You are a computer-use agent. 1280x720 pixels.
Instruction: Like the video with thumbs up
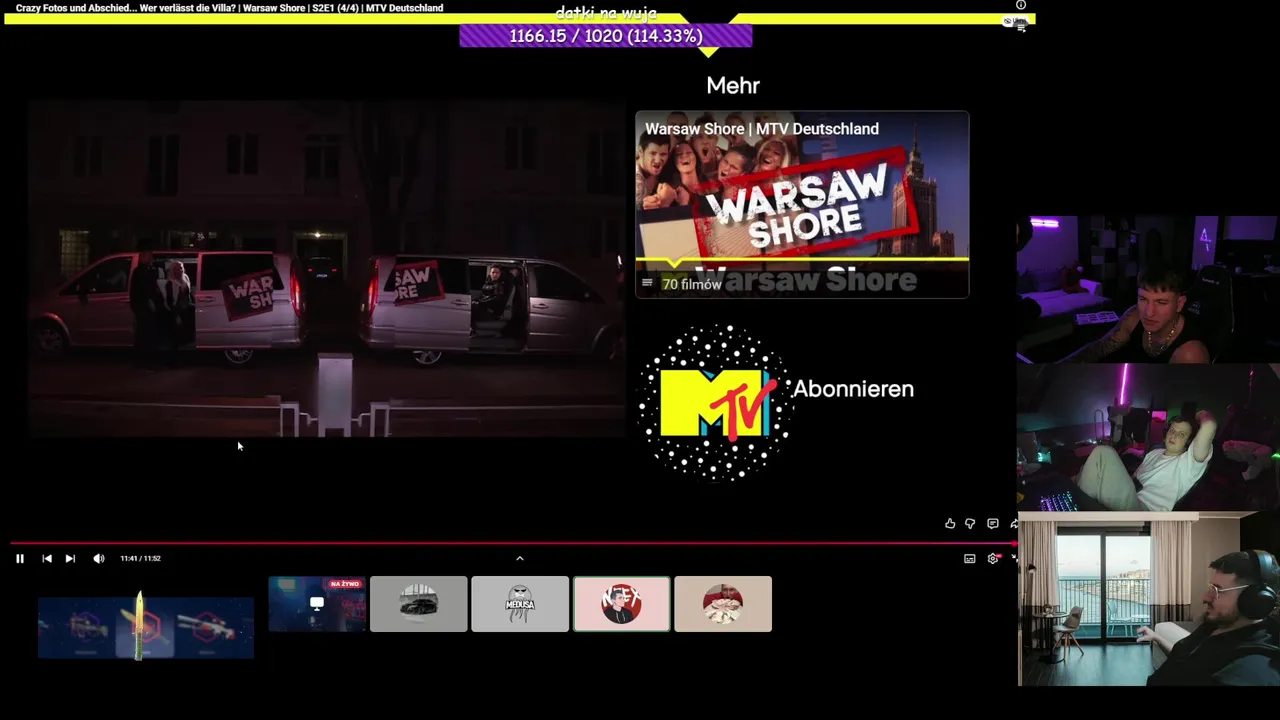[950, 524]
